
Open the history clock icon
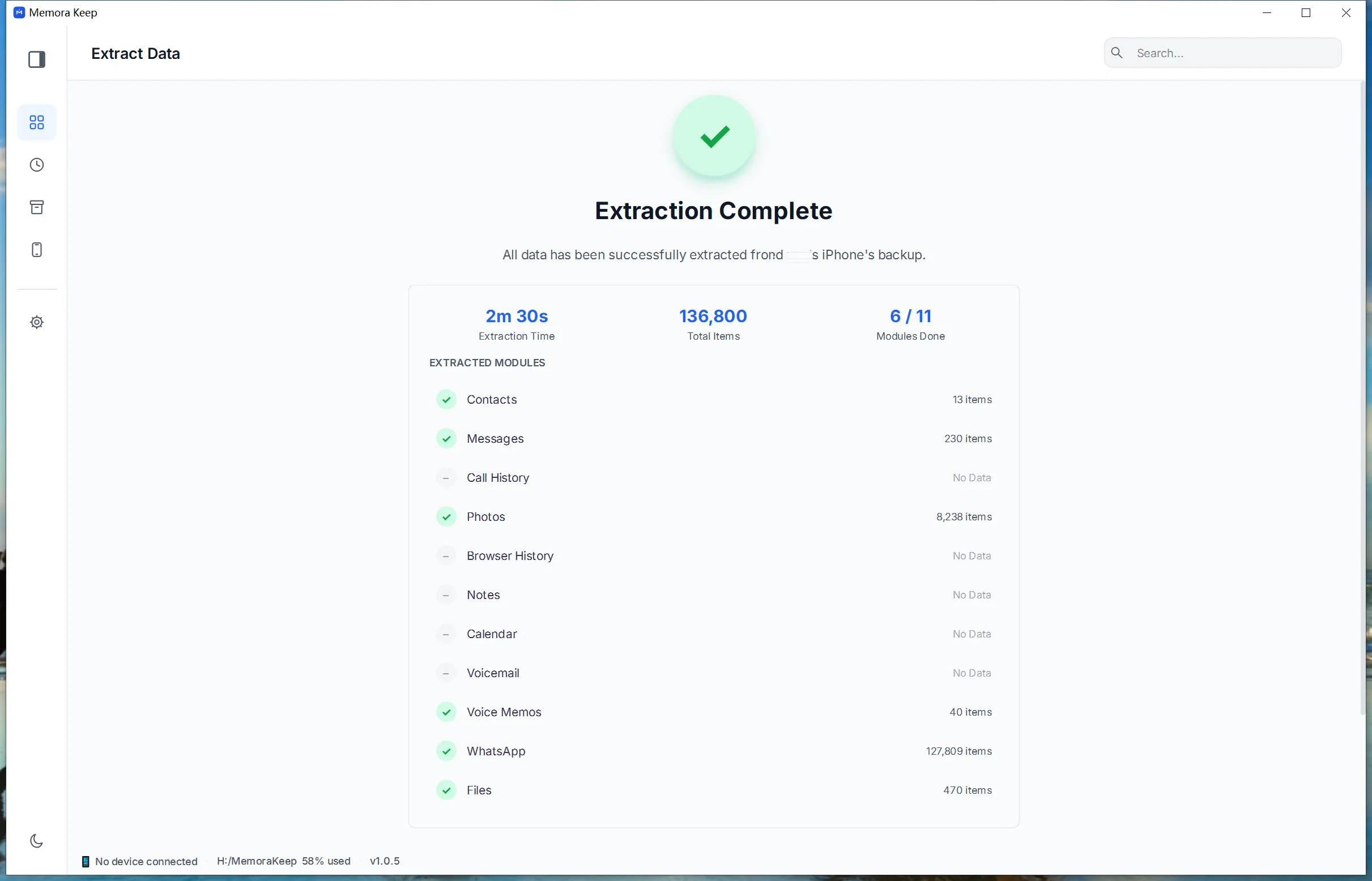[37, 165]
